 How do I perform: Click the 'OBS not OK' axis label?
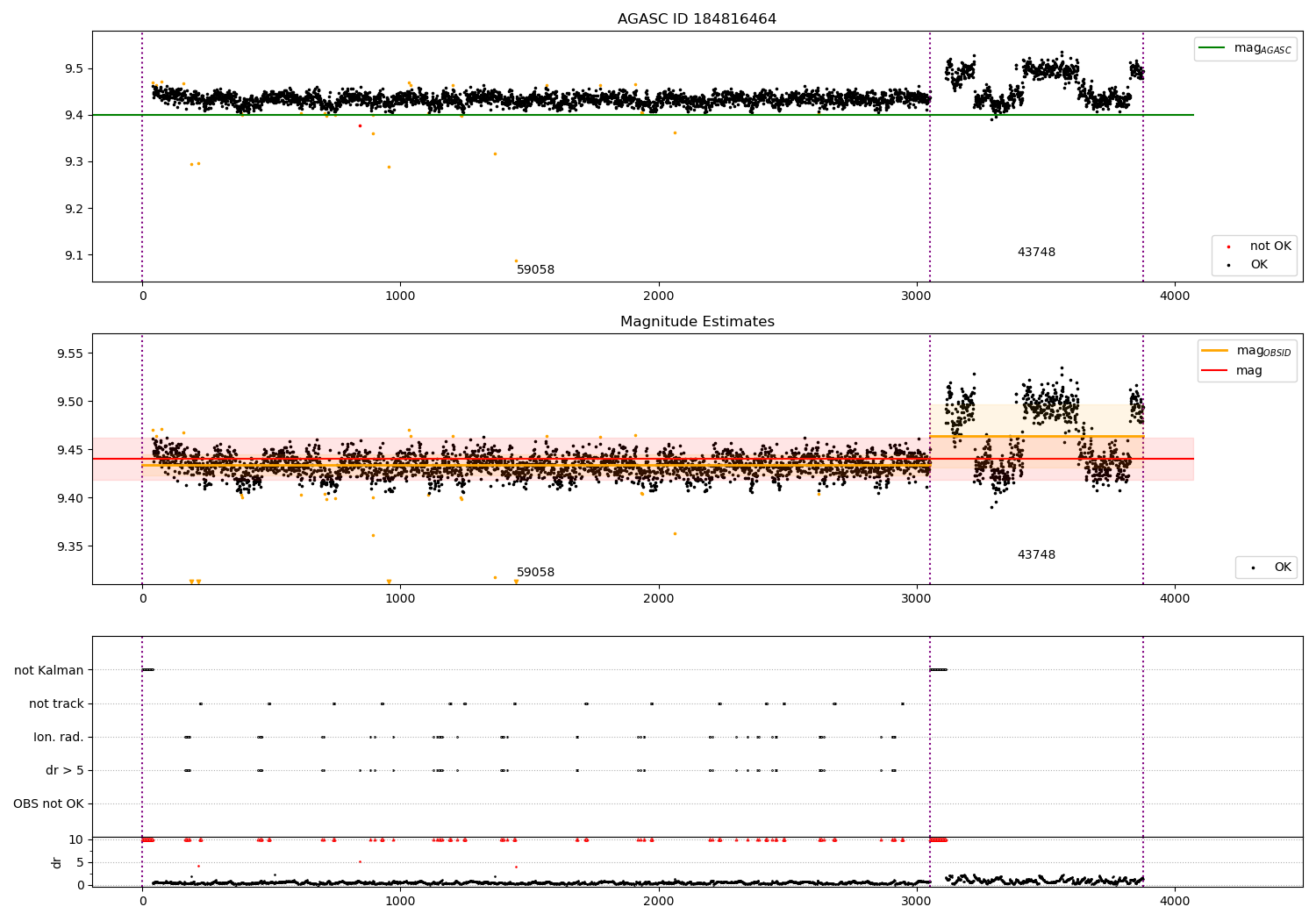[x=48, y=803]
